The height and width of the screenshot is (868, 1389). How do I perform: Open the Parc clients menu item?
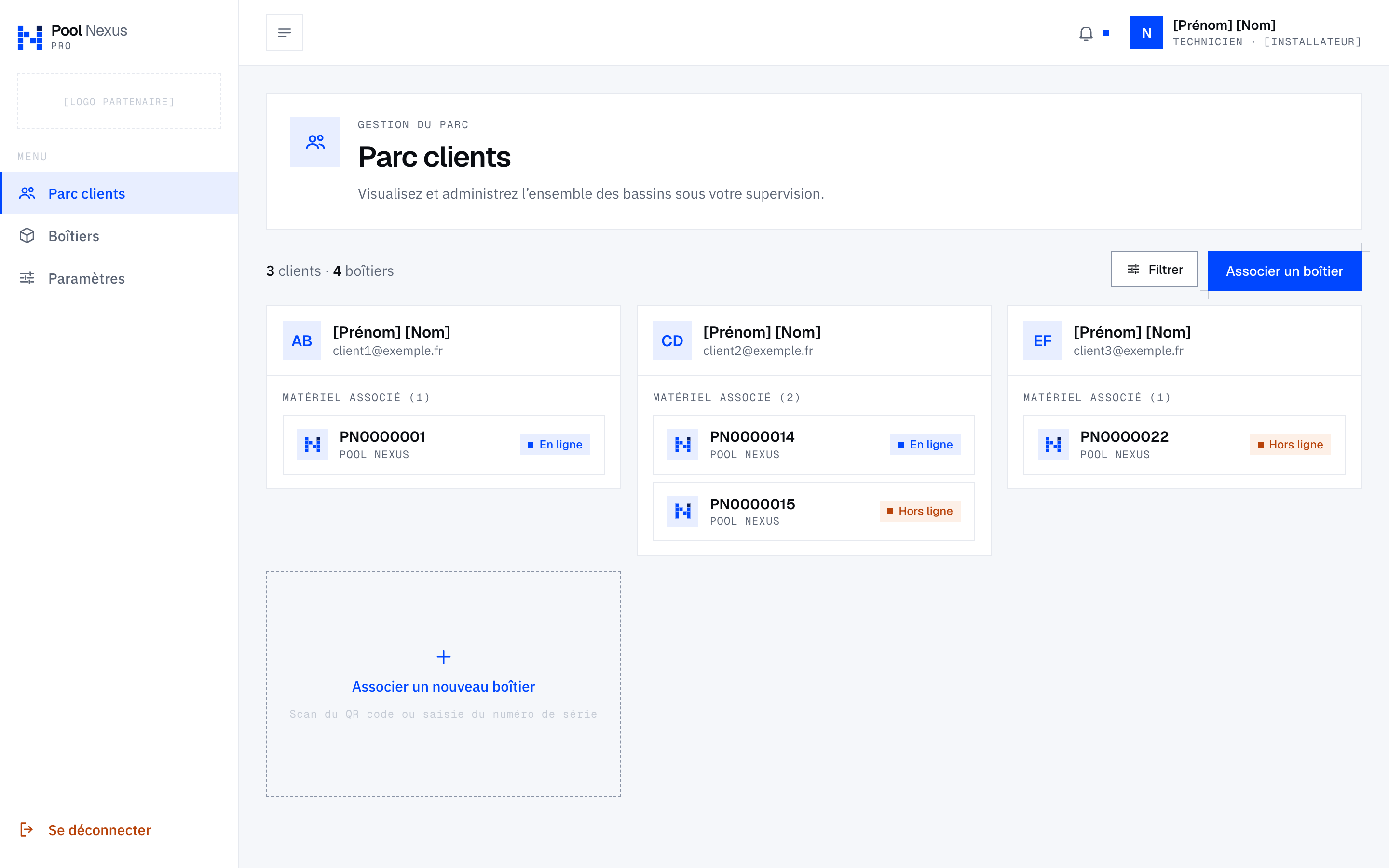pyautogui.click(x=120, y=193)
